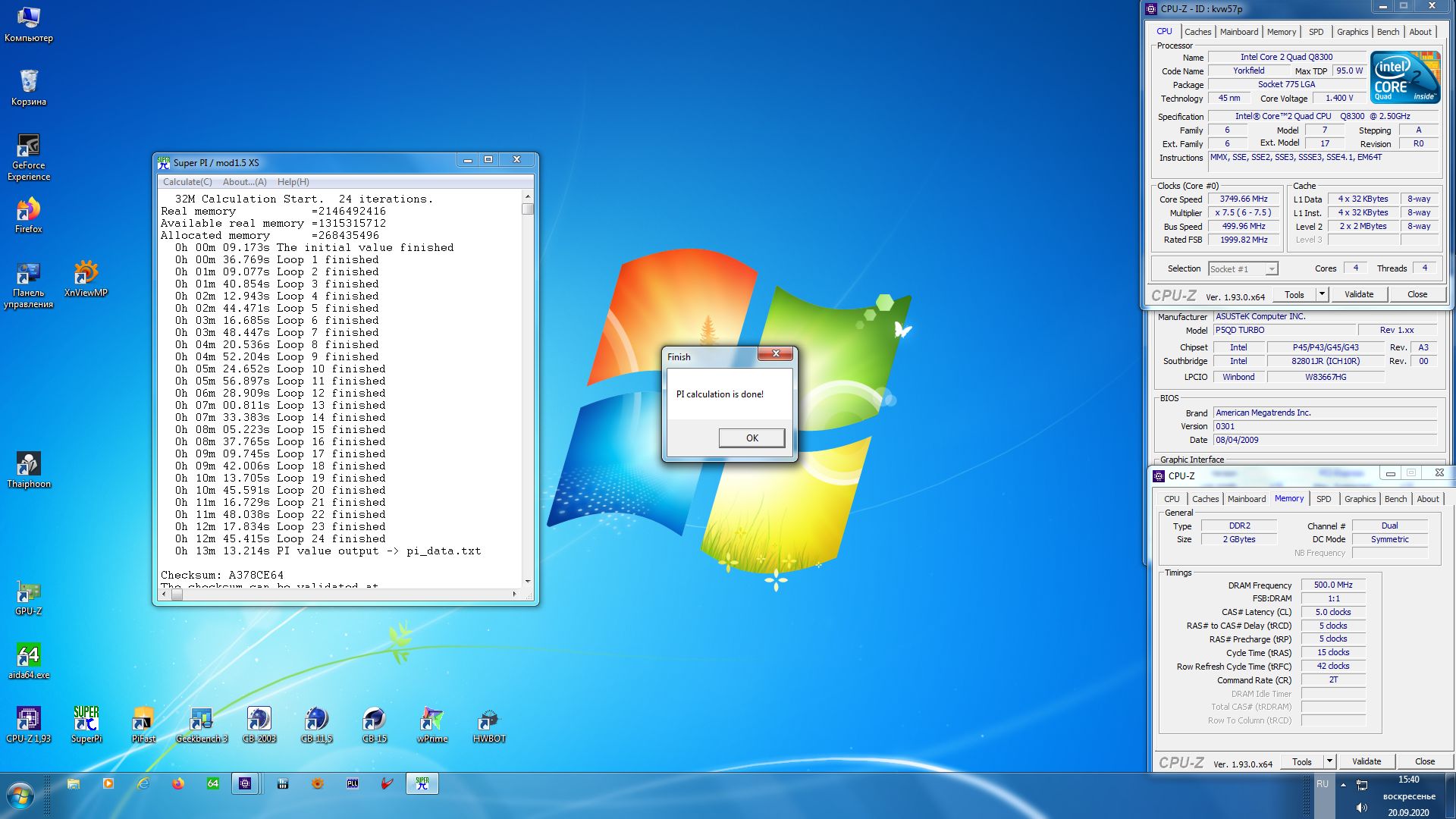Open the wPrime desktop shortcut
Screen dimensions: 1456x819
[x=432, y=724]
